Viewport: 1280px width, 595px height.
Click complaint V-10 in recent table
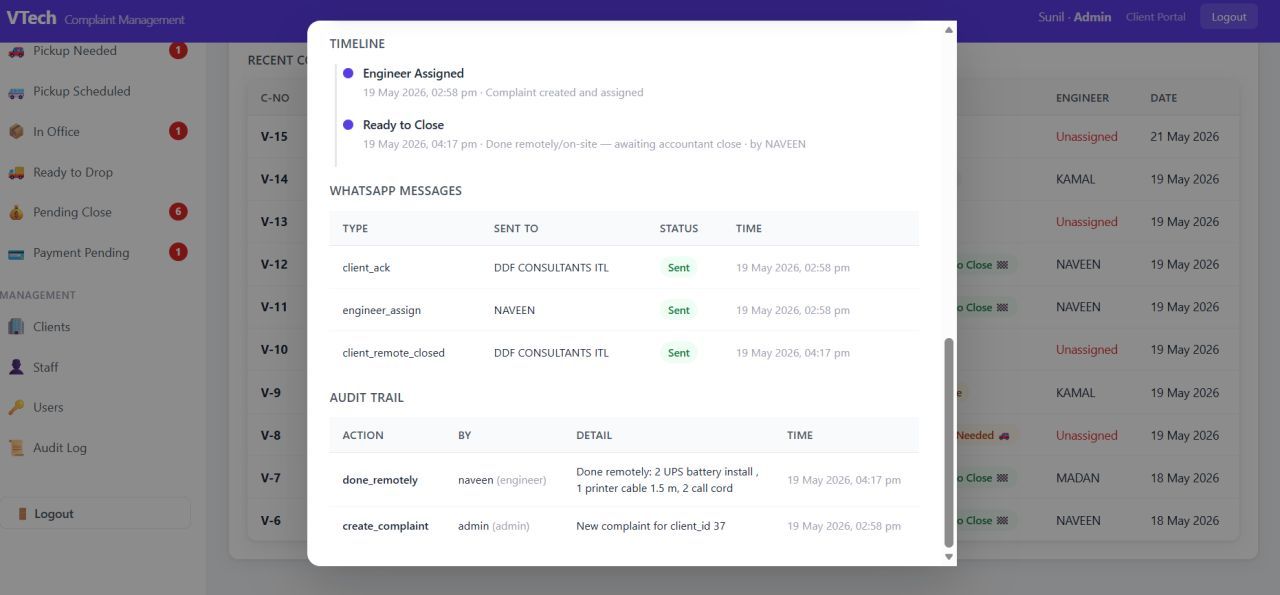pos(274,350)
